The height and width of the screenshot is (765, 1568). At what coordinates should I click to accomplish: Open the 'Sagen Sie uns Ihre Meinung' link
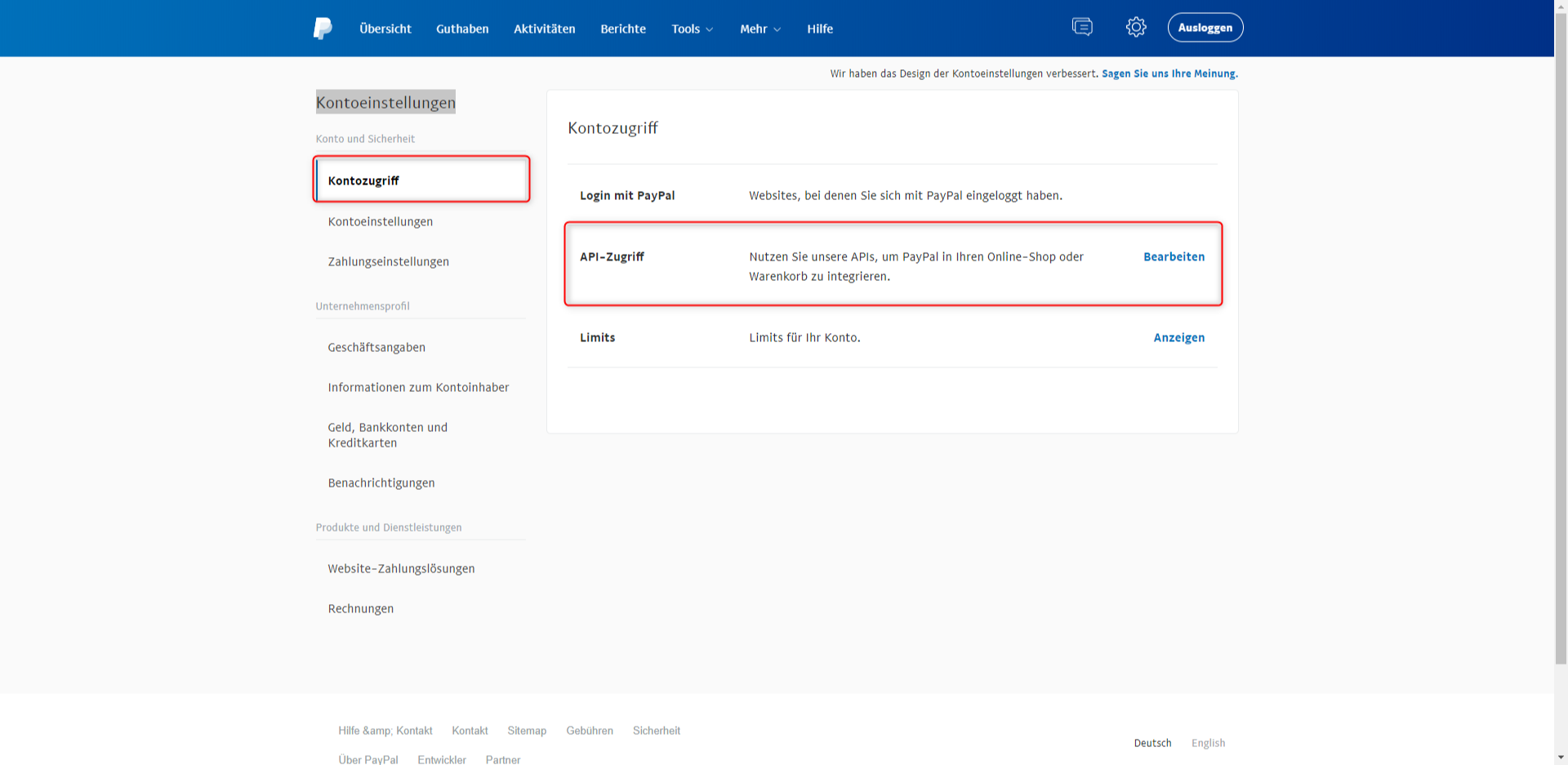click(x=1169, y=73)
